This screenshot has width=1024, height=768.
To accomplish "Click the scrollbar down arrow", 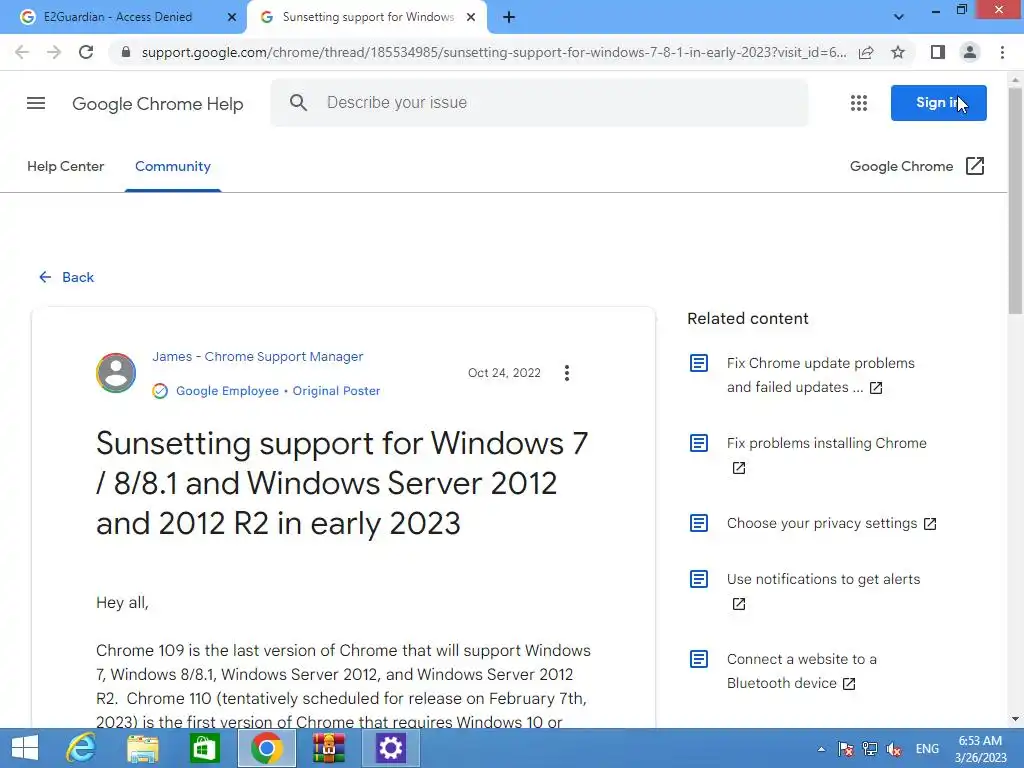I will tap(1016, 720).
